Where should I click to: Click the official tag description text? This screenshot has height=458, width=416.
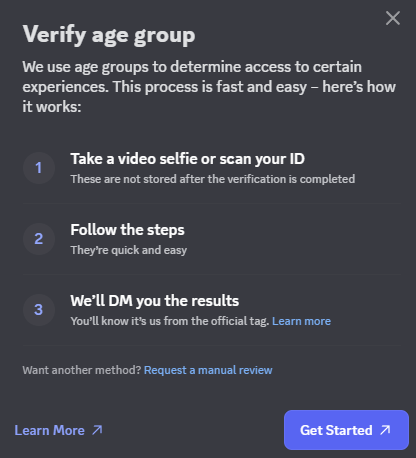170,321
